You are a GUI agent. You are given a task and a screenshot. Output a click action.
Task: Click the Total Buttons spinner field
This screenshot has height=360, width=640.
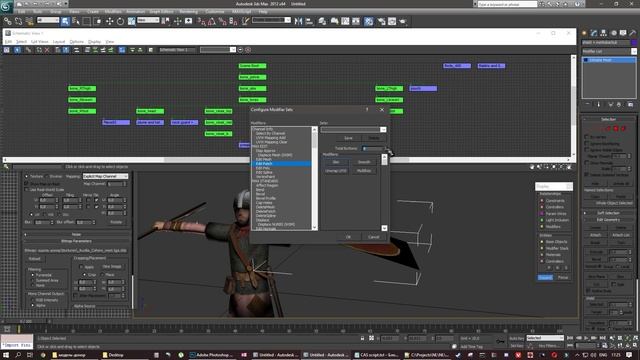373,149
